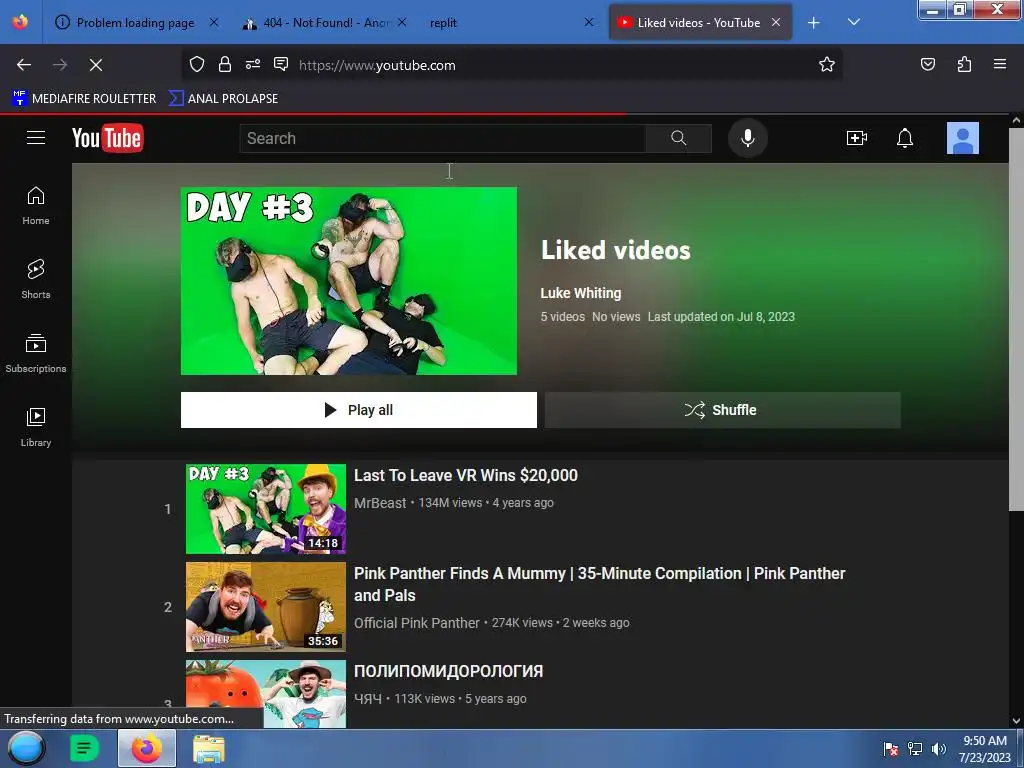This screenshot has width=1024, height=768.
Task: Open the Pocket save icon
Action: [x=927, y=64]
